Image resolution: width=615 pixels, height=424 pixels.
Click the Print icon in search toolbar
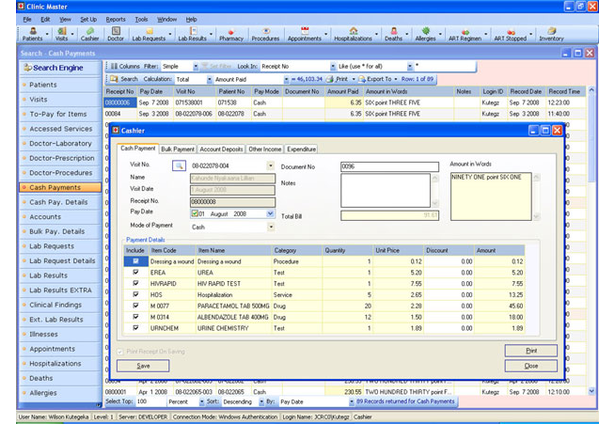click(330, 79)
